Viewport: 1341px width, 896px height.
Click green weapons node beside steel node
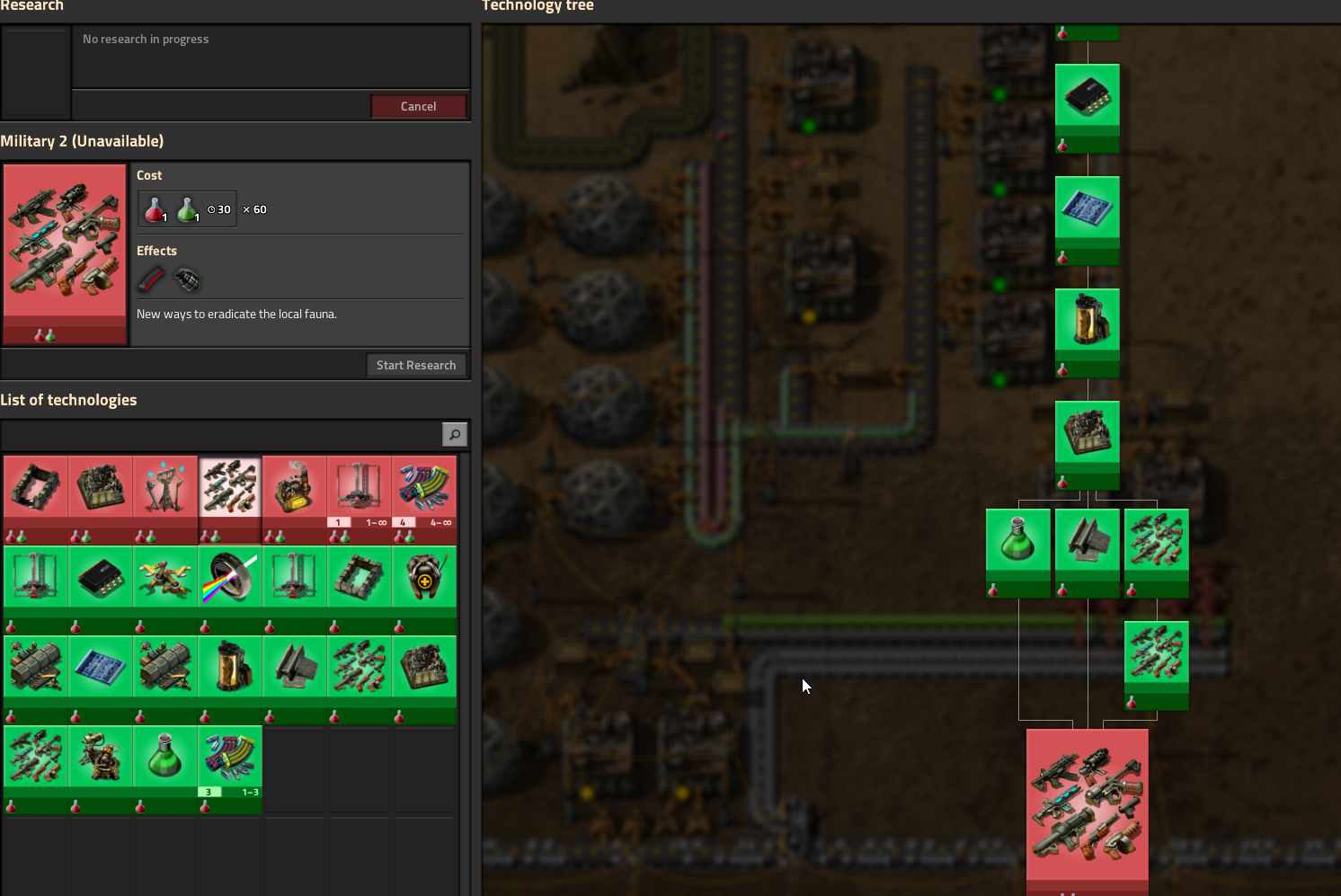pos(1157,553)
